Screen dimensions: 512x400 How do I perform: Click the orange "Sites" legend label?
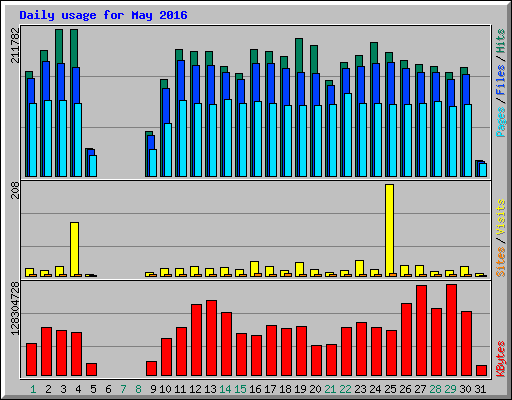point(501,262)
